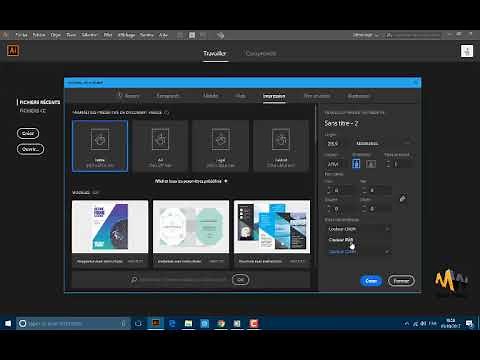Open Adobe Bridge from the menu bar icon
This screenshot has height=360, width=480.
[180, 35]
